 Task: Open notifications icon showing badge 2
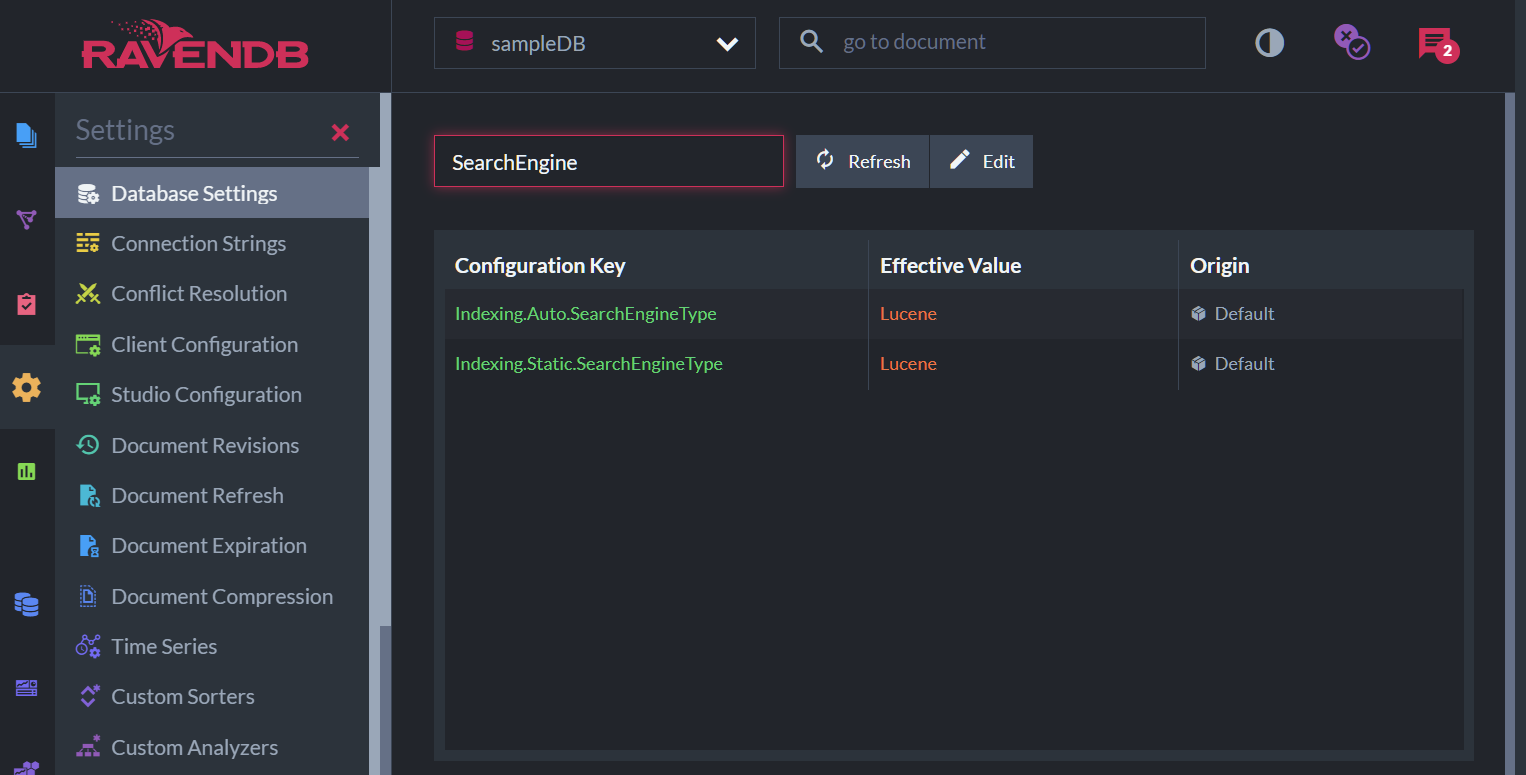pyautogui.click(x=1437, y=44)
